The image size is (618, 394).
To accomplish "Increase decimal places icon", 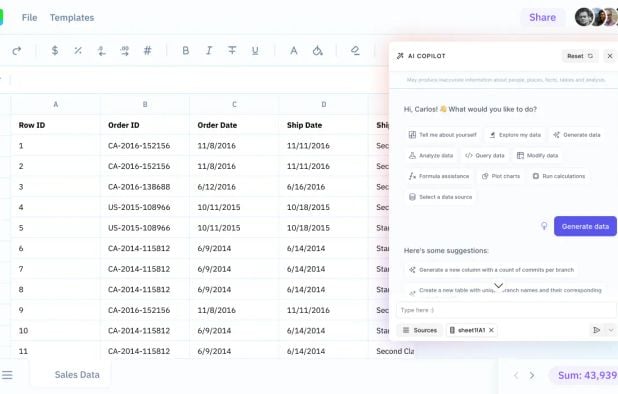I will coord(125,50).
